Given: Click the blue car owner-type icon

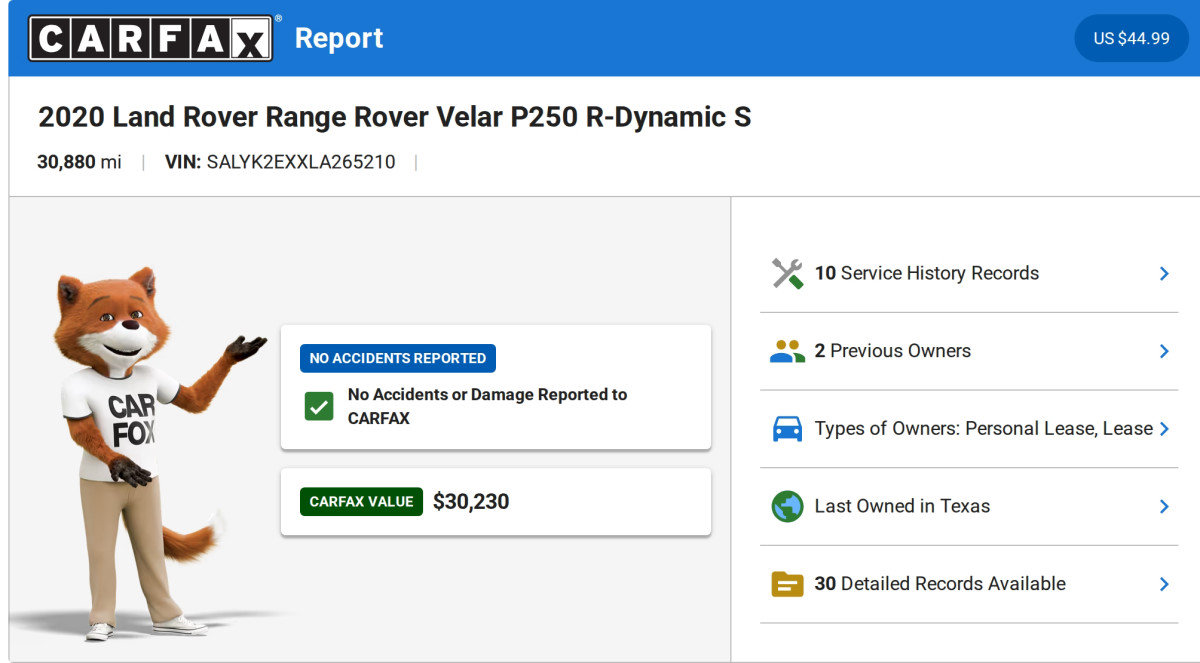Looking at the screenshot, I should point(788,429).
